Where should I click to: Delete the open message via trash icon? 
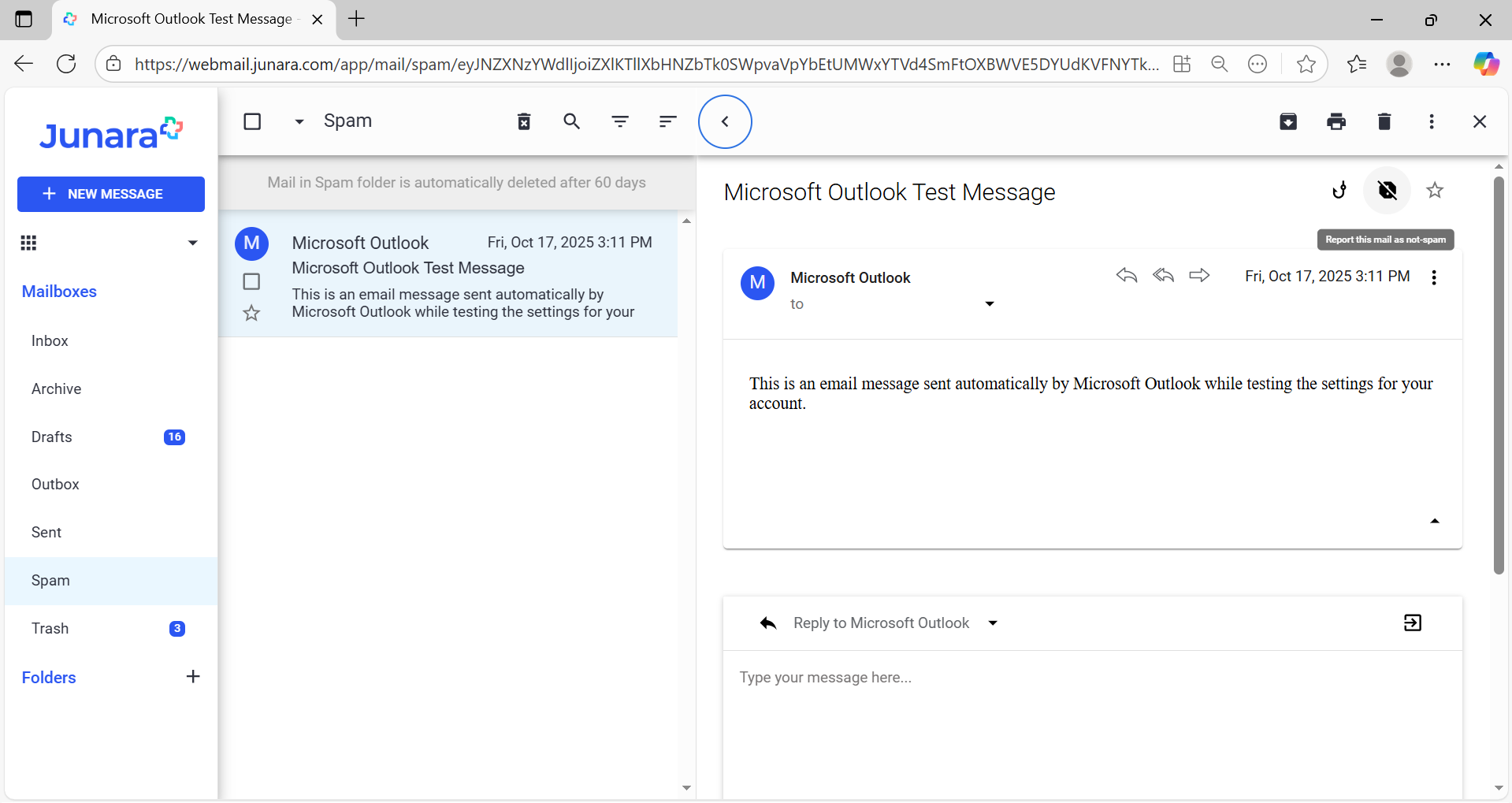pyautogui.click(x=1384, y=121)
